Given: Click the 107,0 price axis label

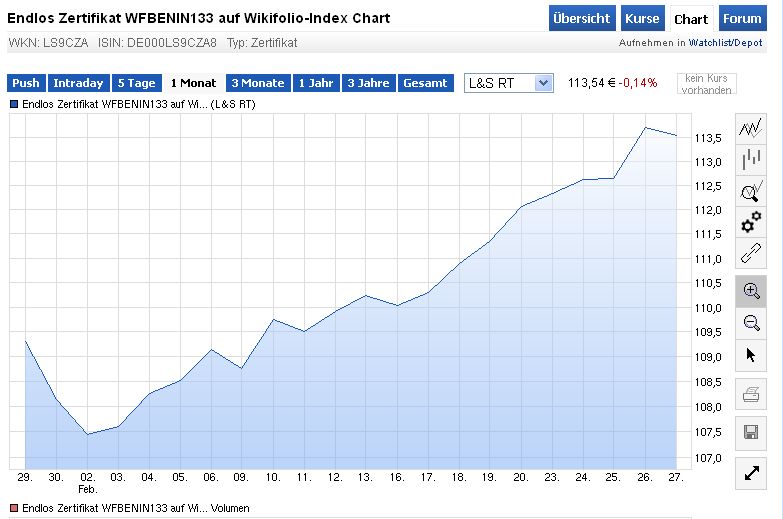Looking at the screenshot, I should [708, 458].
